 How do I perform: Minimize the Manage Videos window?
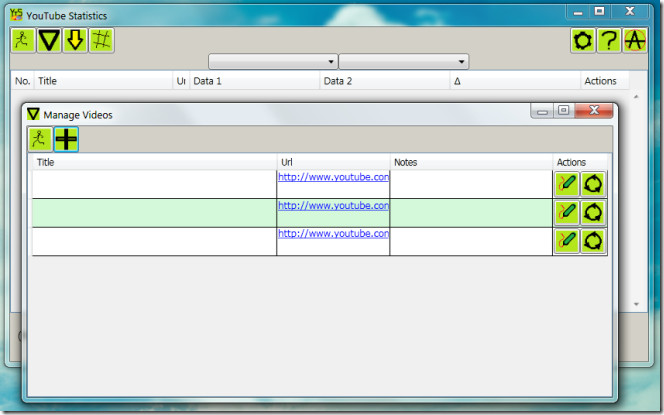(x=542, y=111)
